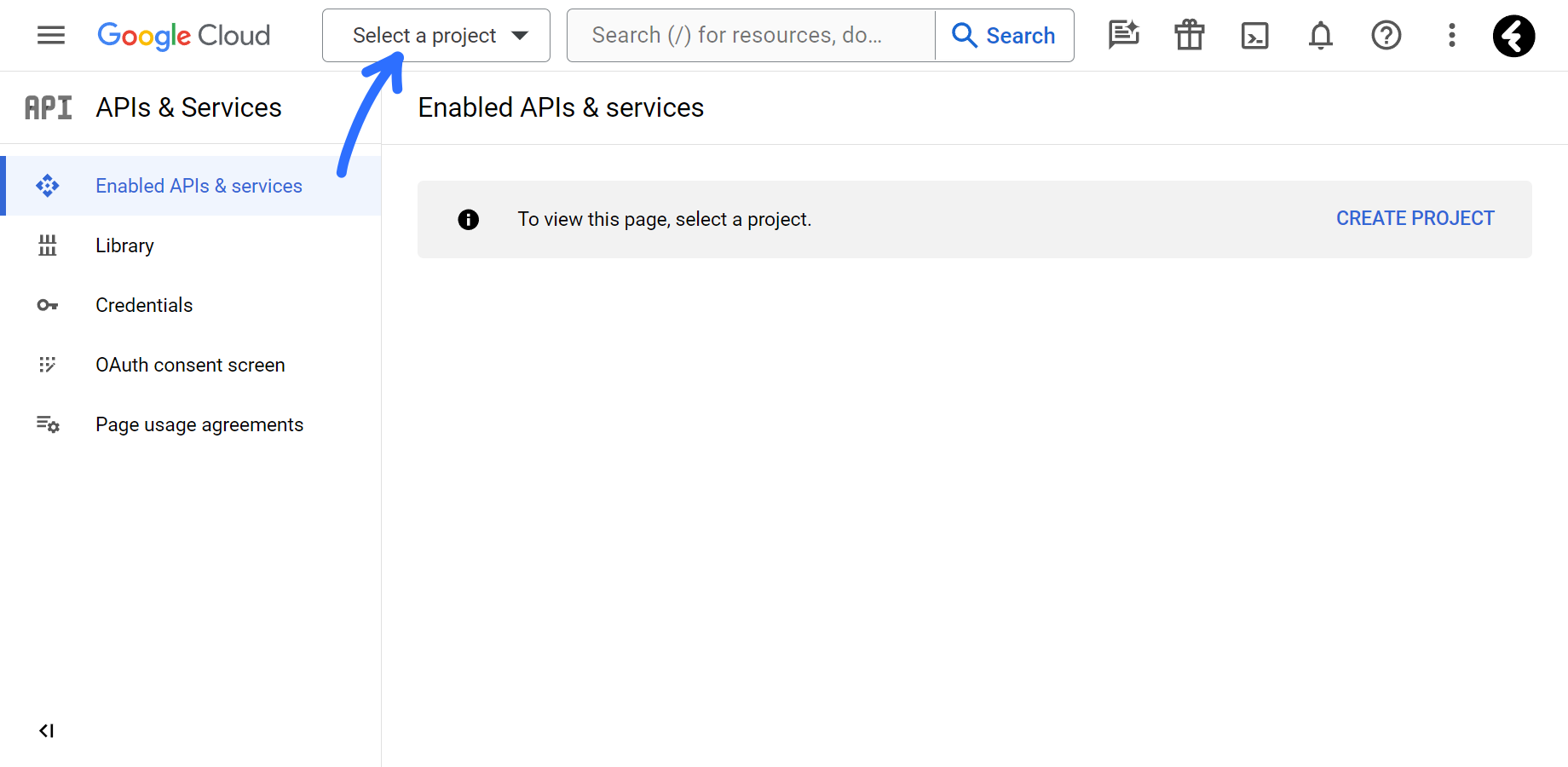Collapse the sidebar navigation panel
Image resolution: width=1568 pixels, height=767 pixels.
(47, 730)
